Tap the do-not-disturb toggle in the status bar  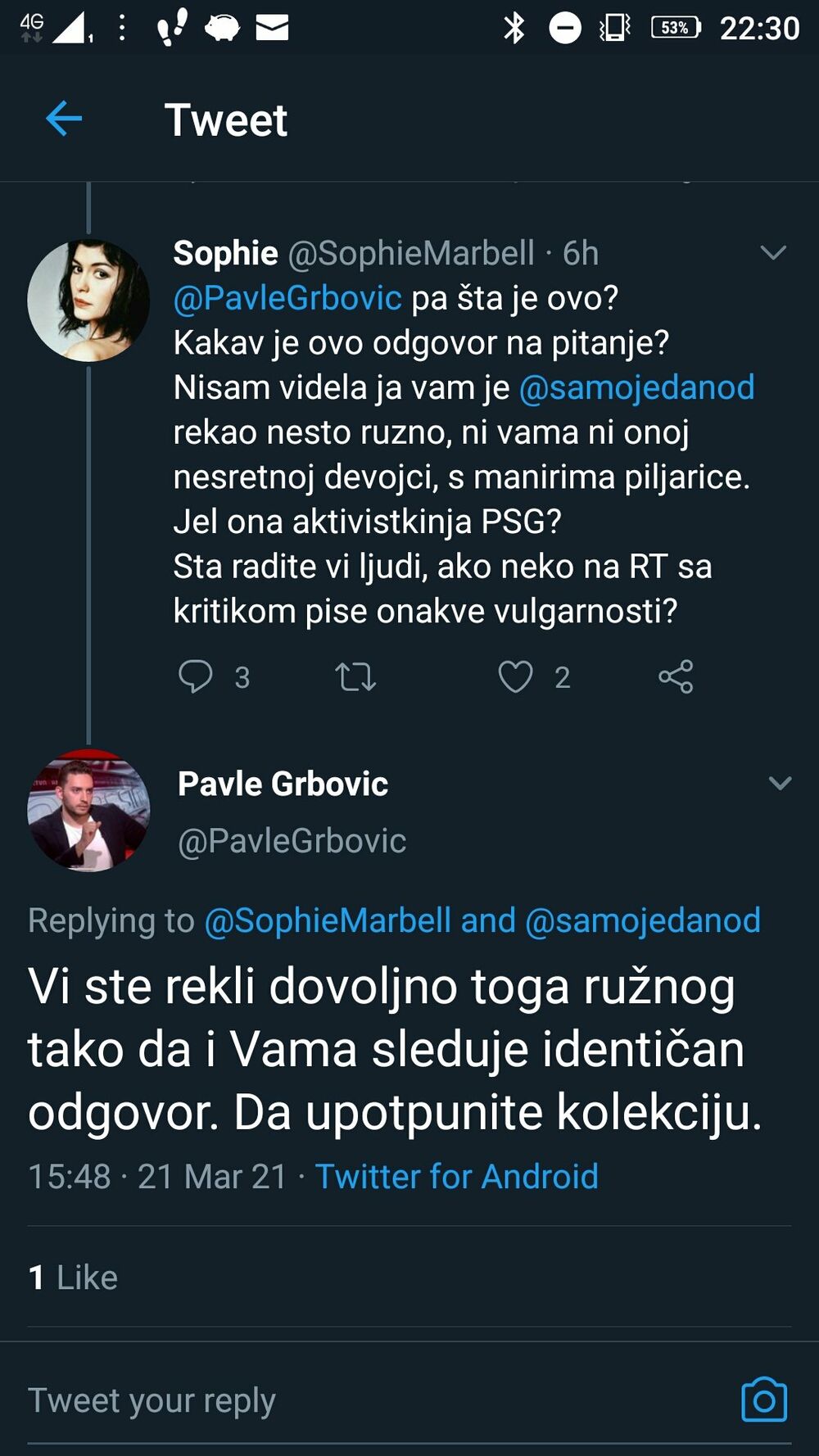pyautogui.click(x=564, y=27)
